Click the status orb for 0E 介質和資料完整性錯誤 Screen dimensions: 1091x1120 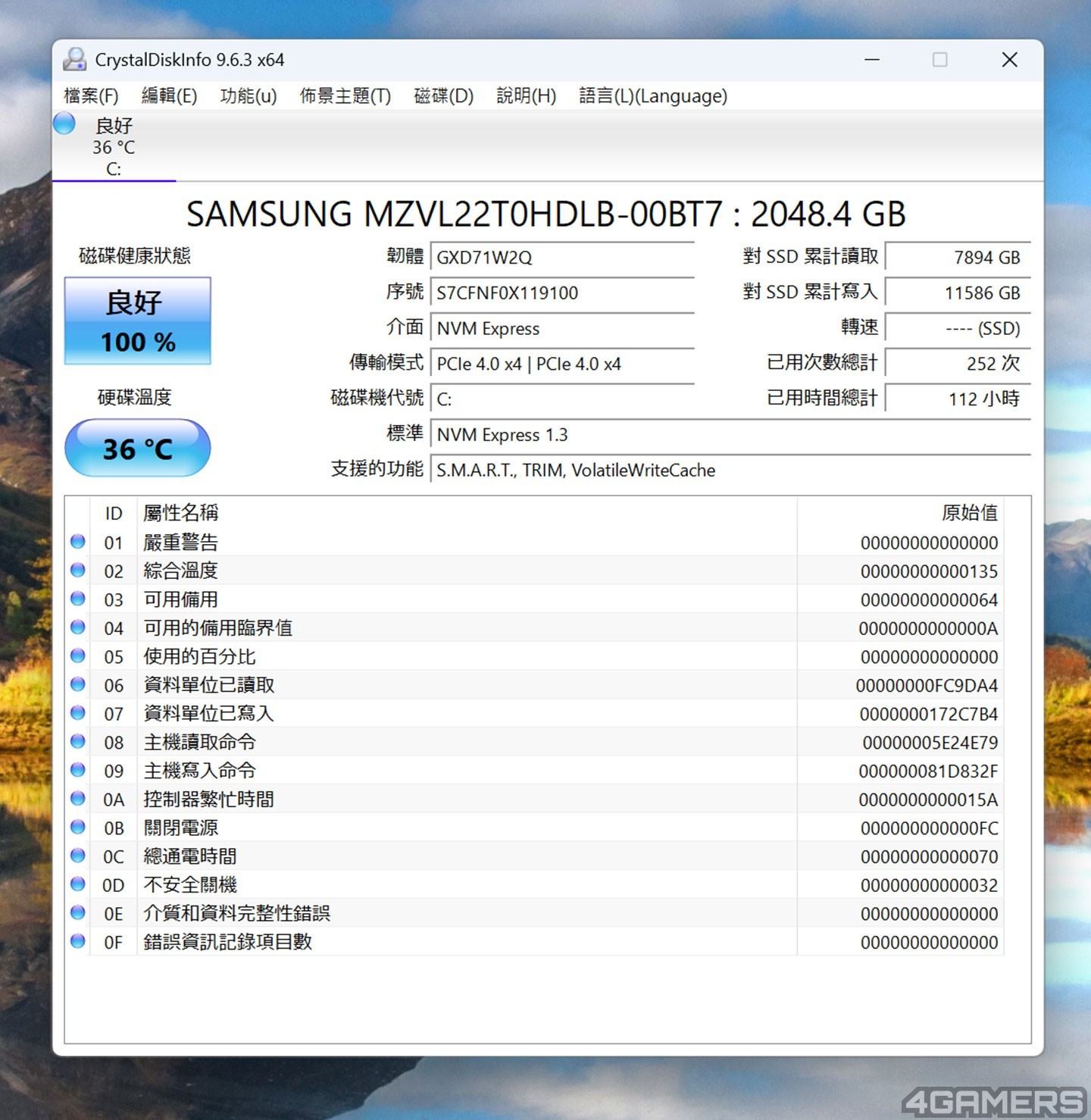pyautogui.click(x=77, y=912)
